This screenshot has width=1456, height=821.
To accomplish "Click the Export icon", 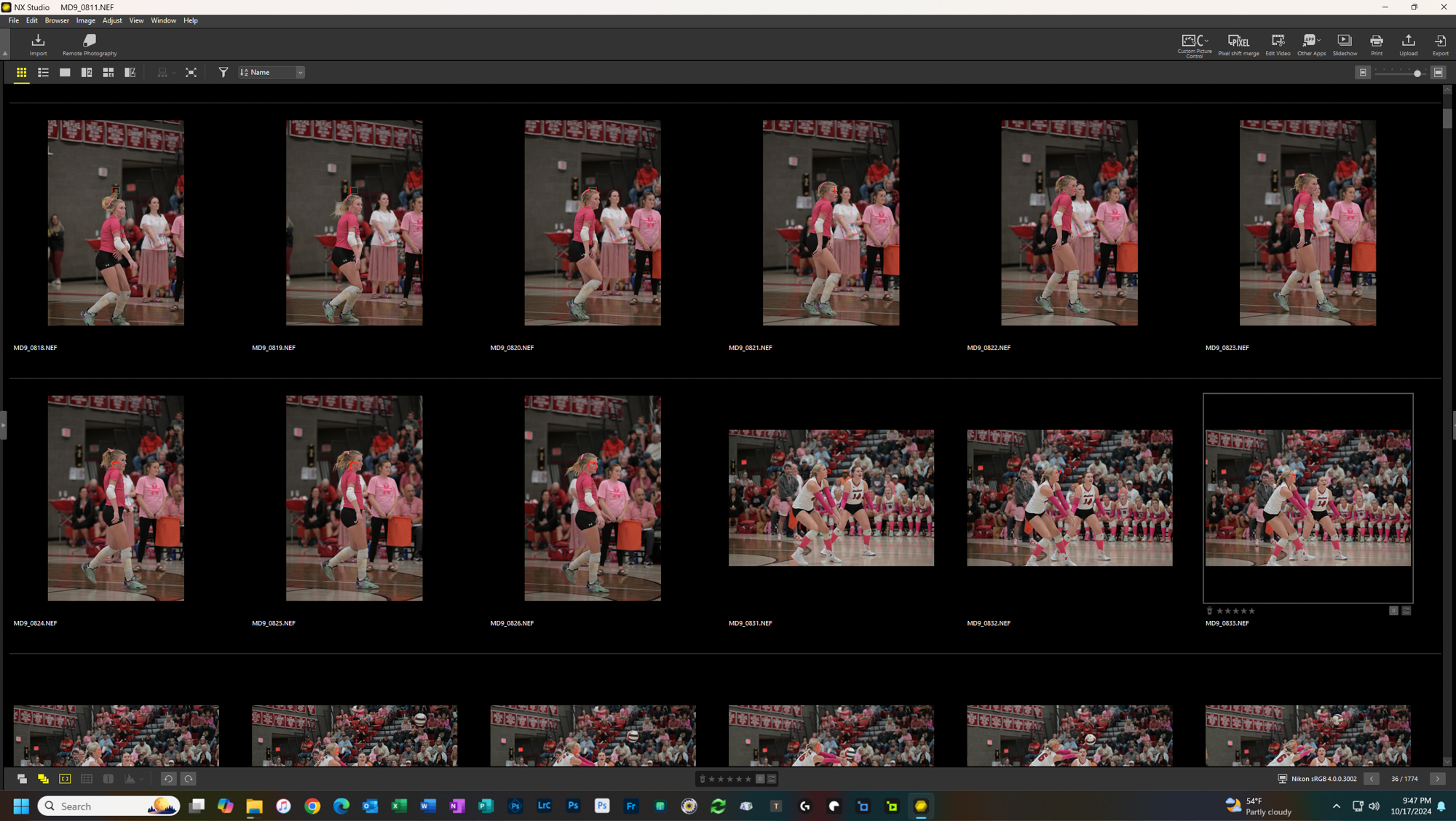I will 1440,44.
